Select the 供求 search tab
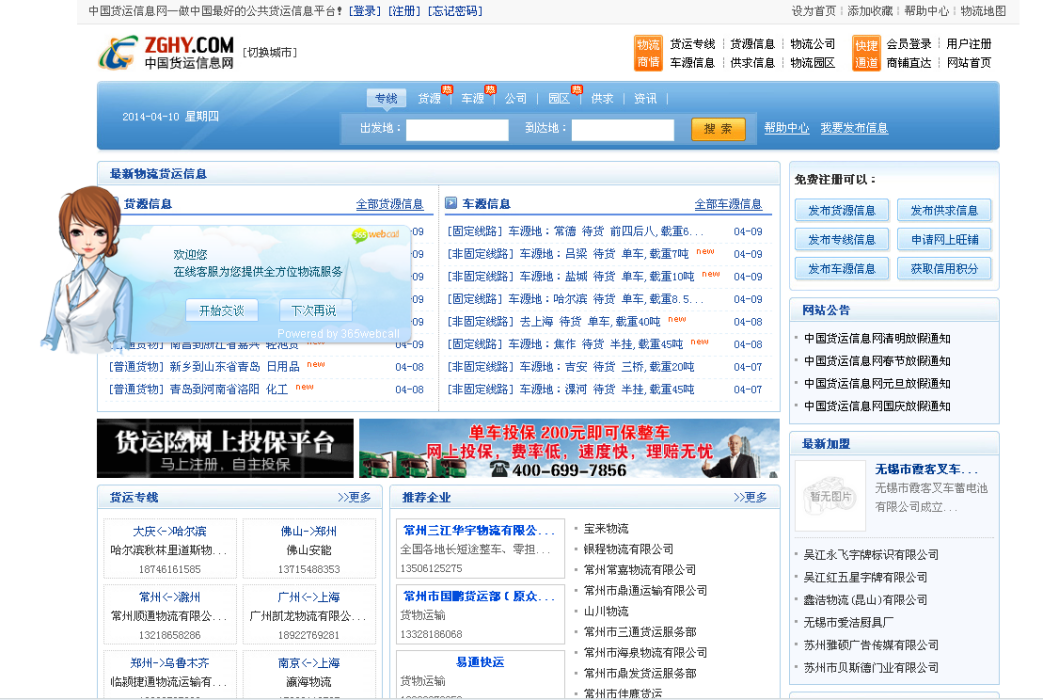The width and height of the screenshot is (1043, 700). [x=602, y=98]
